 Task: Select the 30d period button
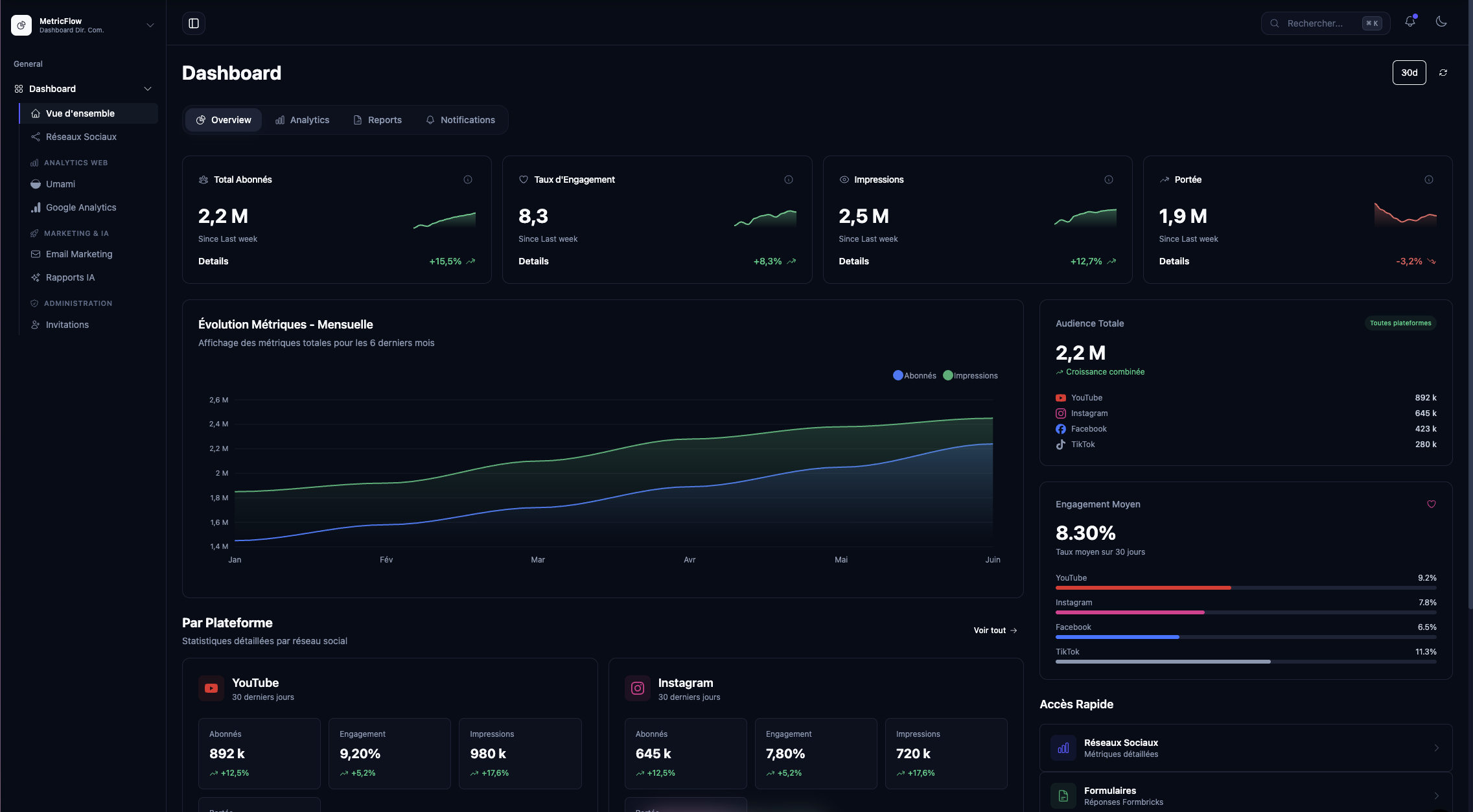(1409, 73)
